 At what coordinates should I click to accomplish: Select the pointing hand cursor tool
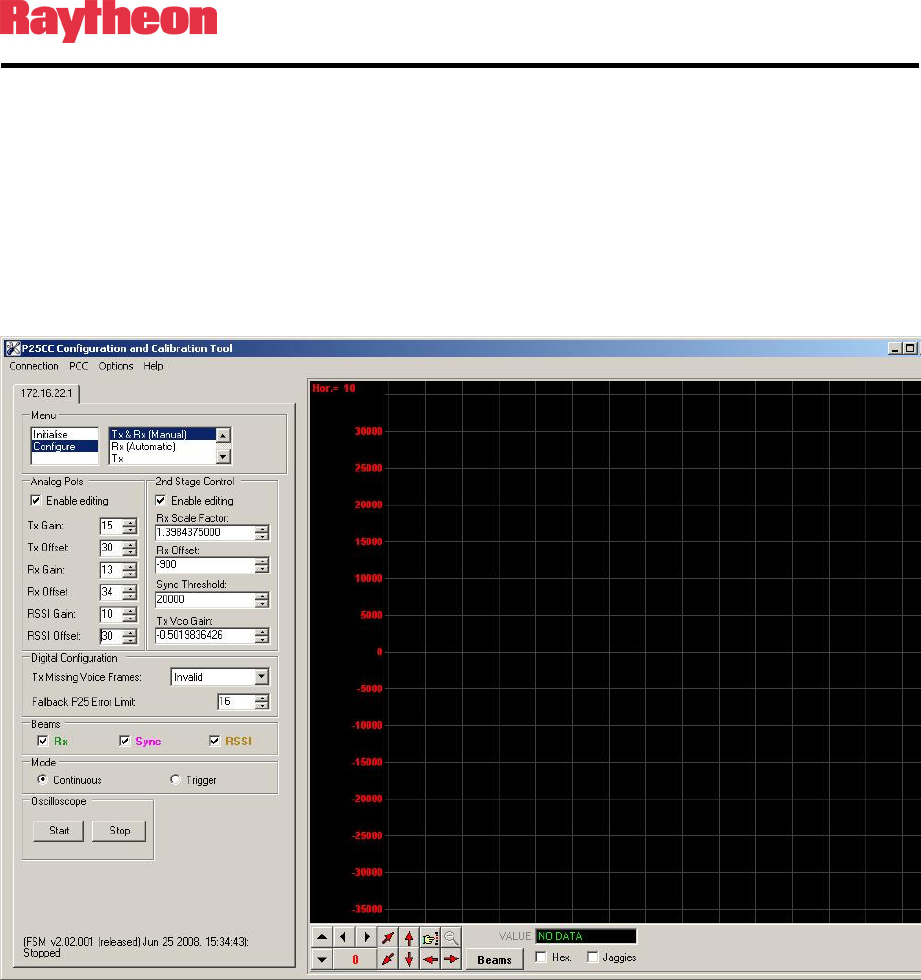click(x=431, y=937)
